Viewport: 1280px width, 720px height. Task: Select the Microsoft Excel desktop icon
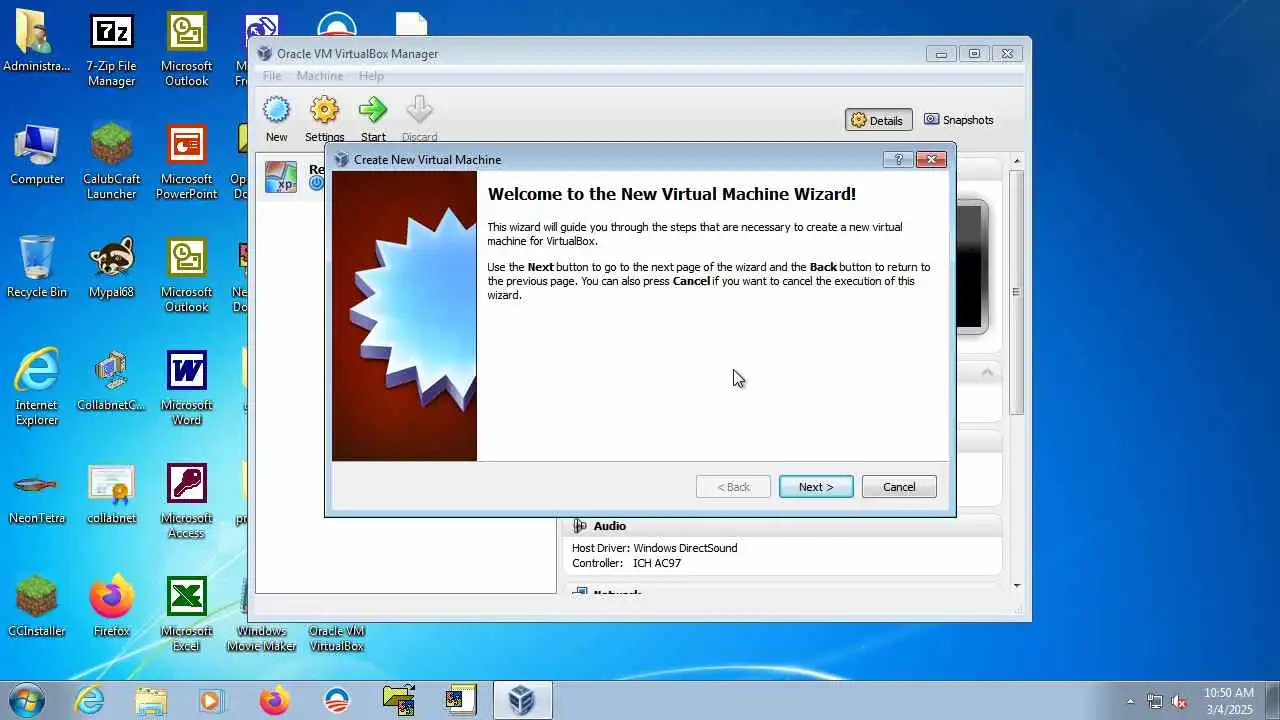click(186, 614)
